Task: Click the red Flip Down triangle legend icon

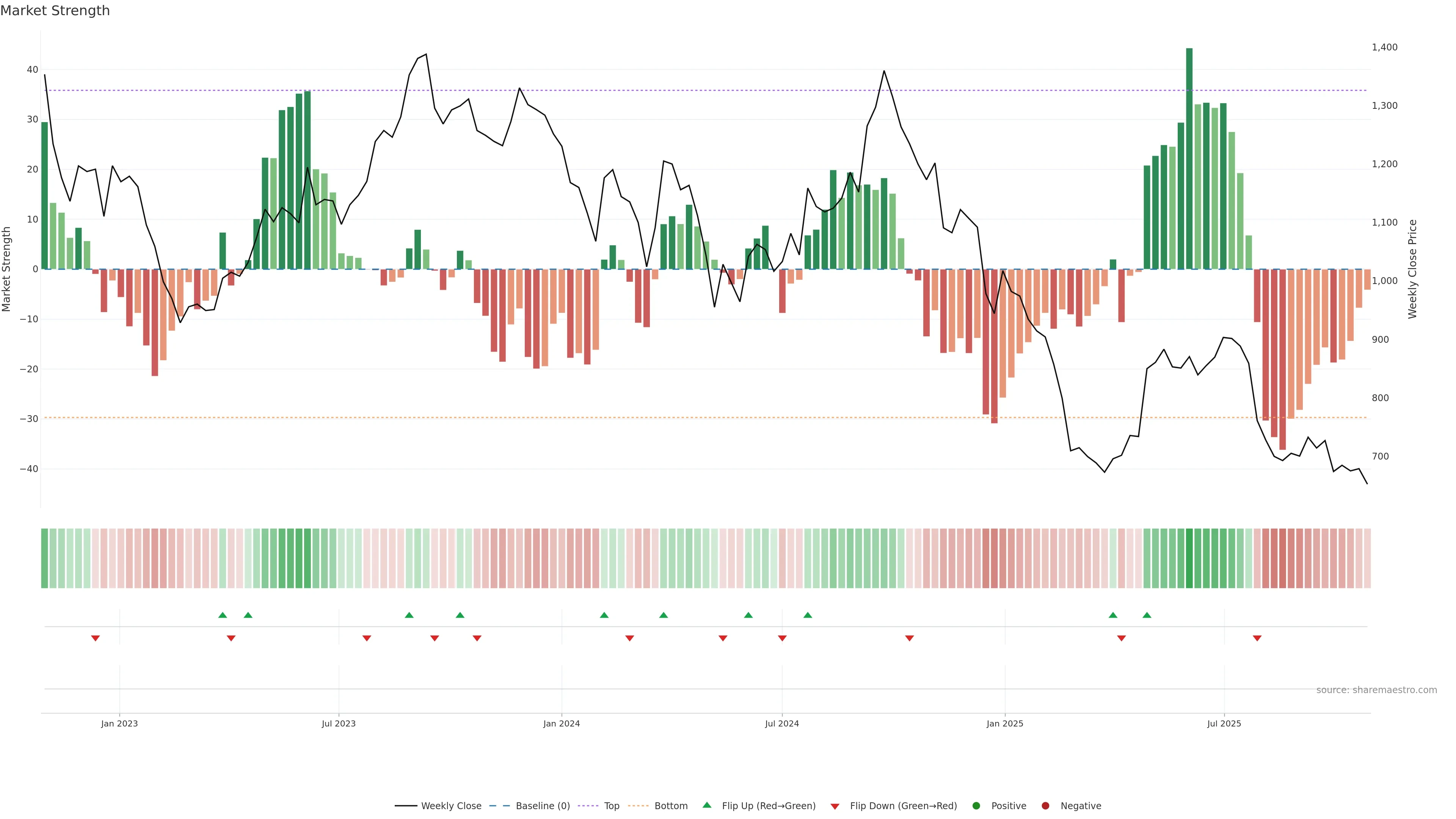Action: coord(835,806)
